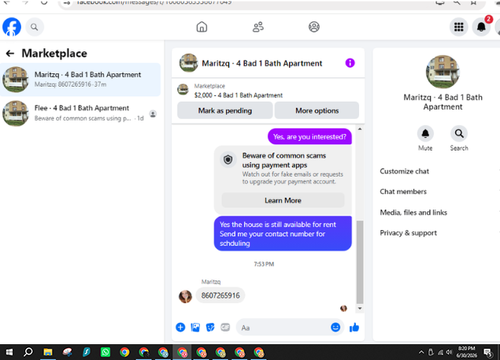Screen dimensions: 500x360
Task: Open the Groups icon in top navigation
Action: click(314, 27)
